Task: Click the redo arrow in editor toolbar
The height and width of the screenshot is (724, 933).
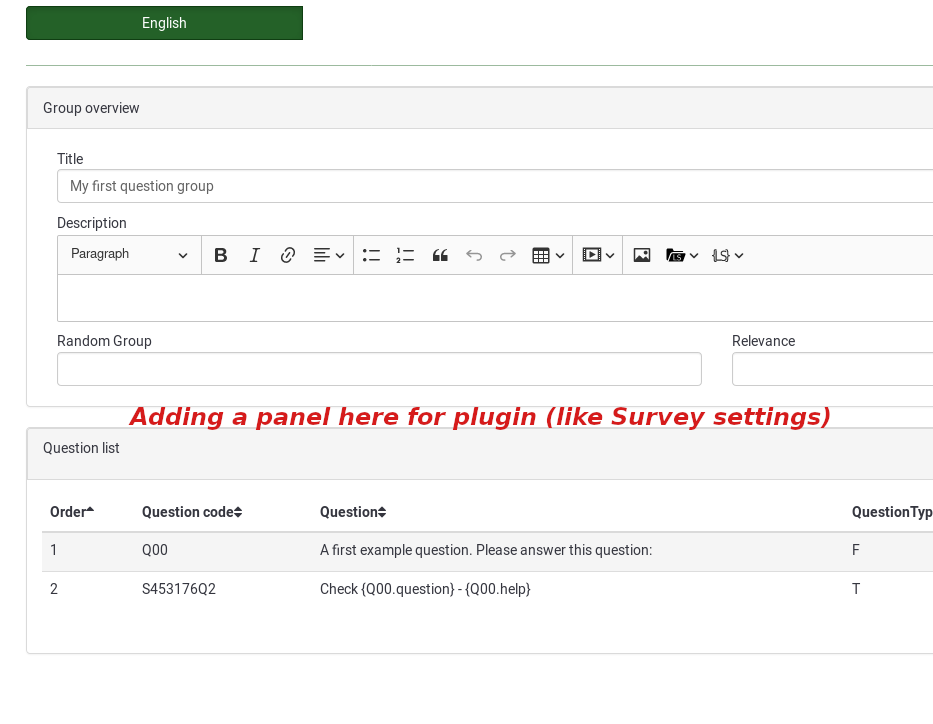Action: pos(508,255)
